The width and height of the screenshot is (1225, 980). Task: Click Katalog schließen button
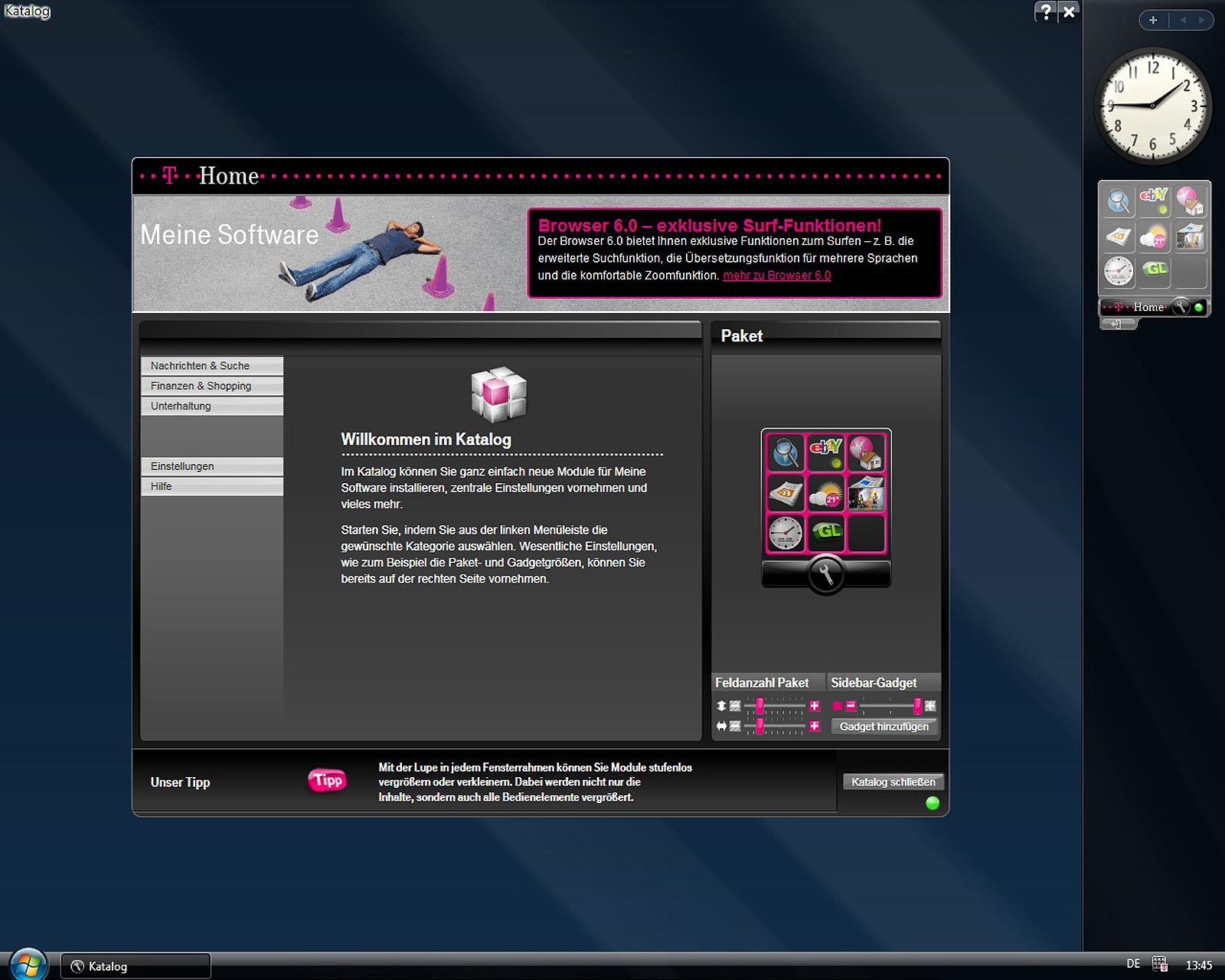[x=893, y=782]
